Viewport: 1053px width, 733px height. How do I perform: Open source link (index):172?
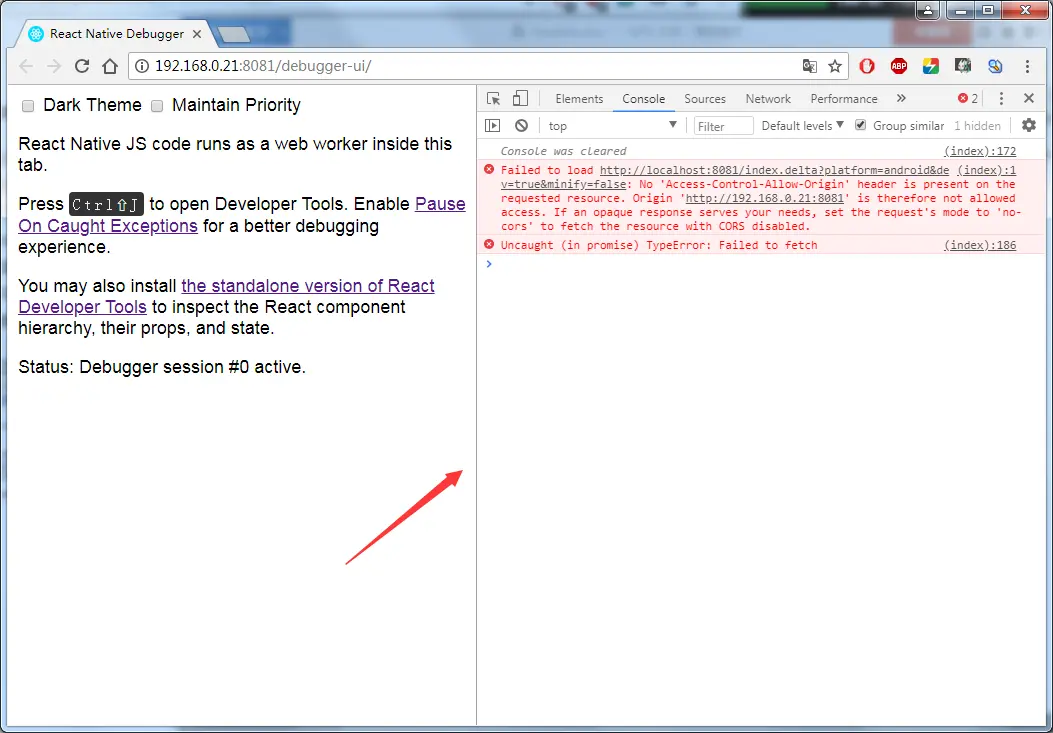(x=980, y=151)
